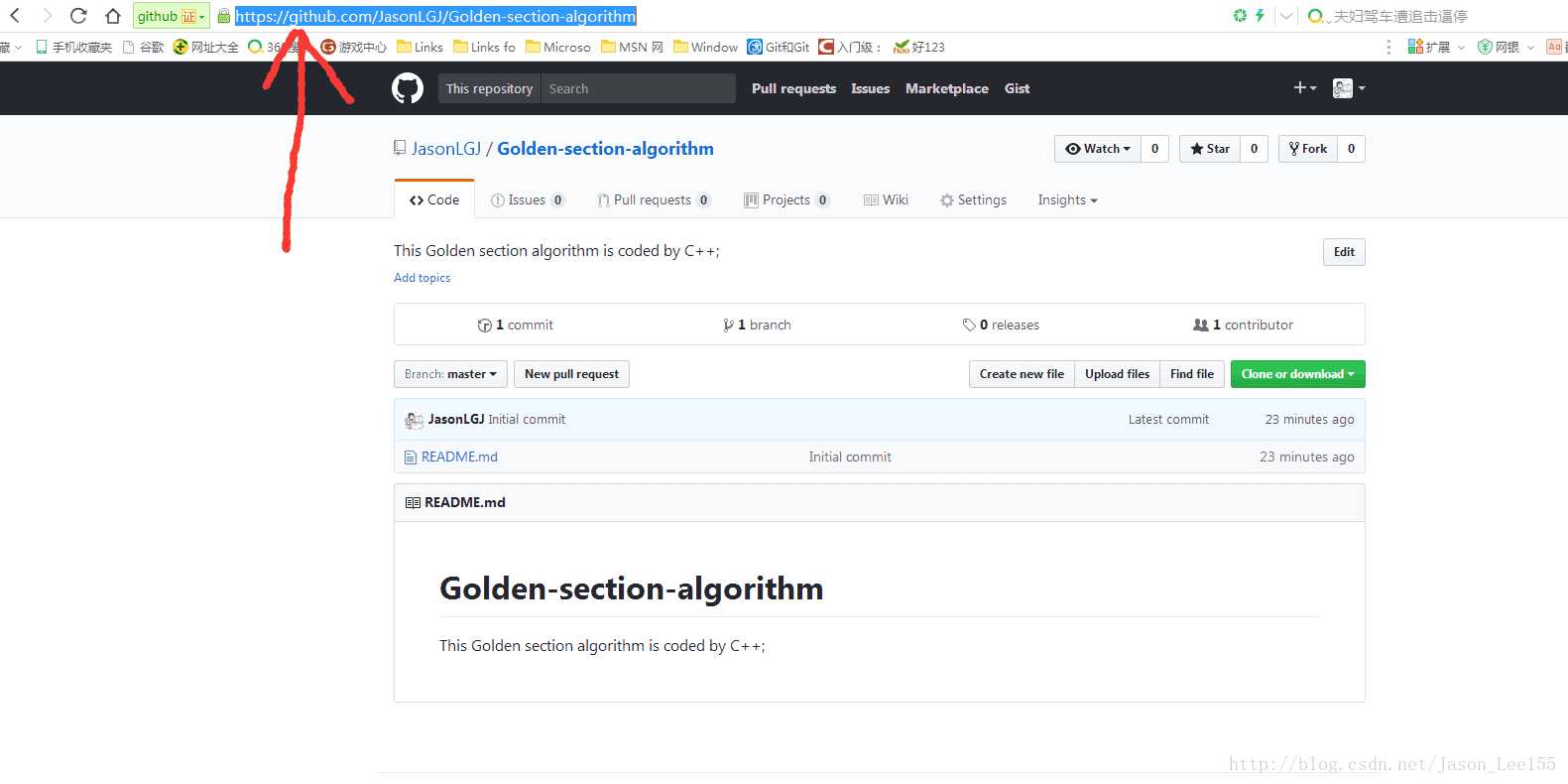Click the Edit description button
1568x784 pixels.
click(x=1344, y=252)
